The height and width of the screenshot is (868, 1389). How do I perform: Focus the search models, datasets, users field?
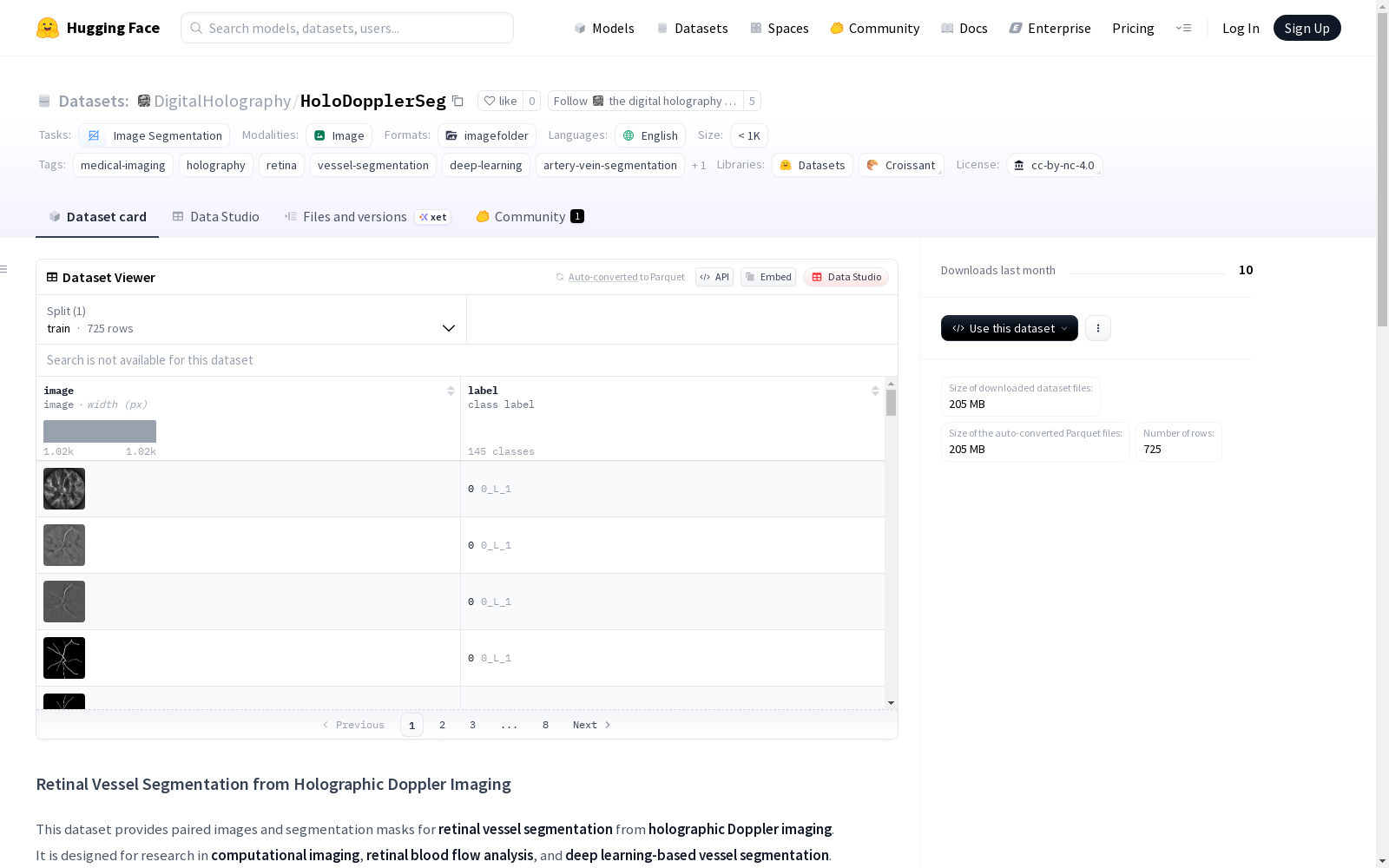pos(347,28)
